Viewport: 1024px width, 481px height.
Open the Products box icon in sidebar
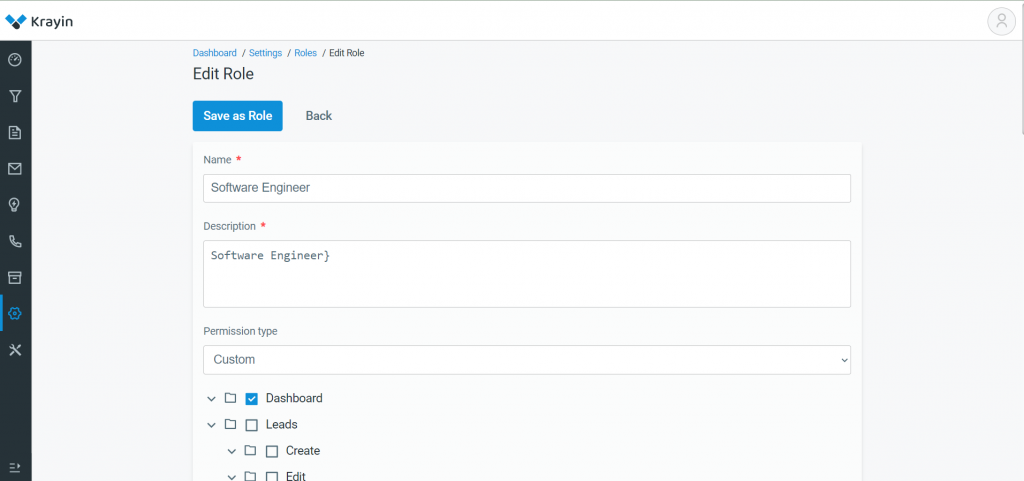(x=15, y=277)
